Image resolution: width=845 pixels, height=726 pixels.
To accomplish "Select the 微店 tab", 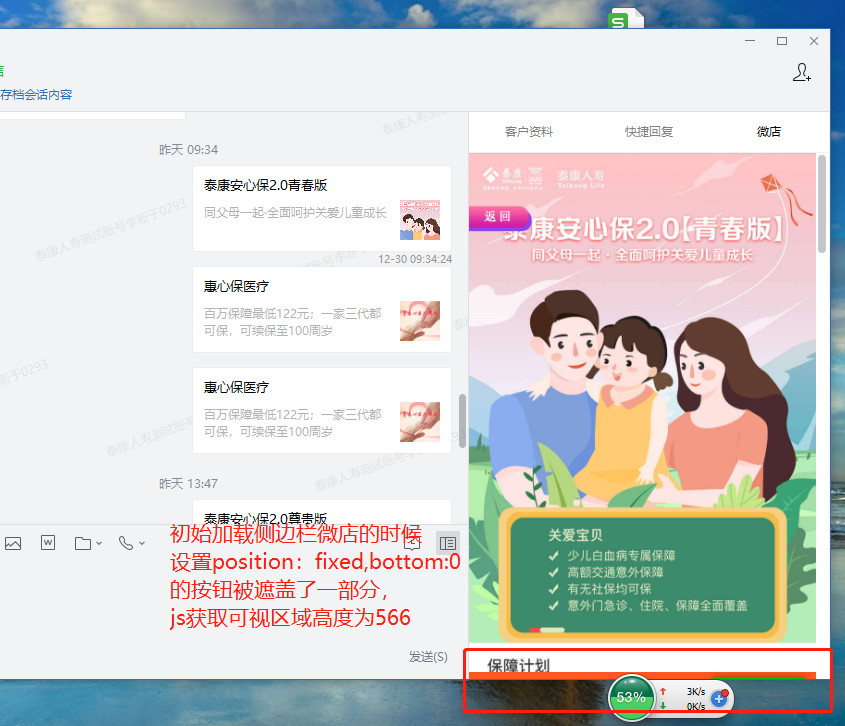I will pyautogui.click(x=769, y=132).
